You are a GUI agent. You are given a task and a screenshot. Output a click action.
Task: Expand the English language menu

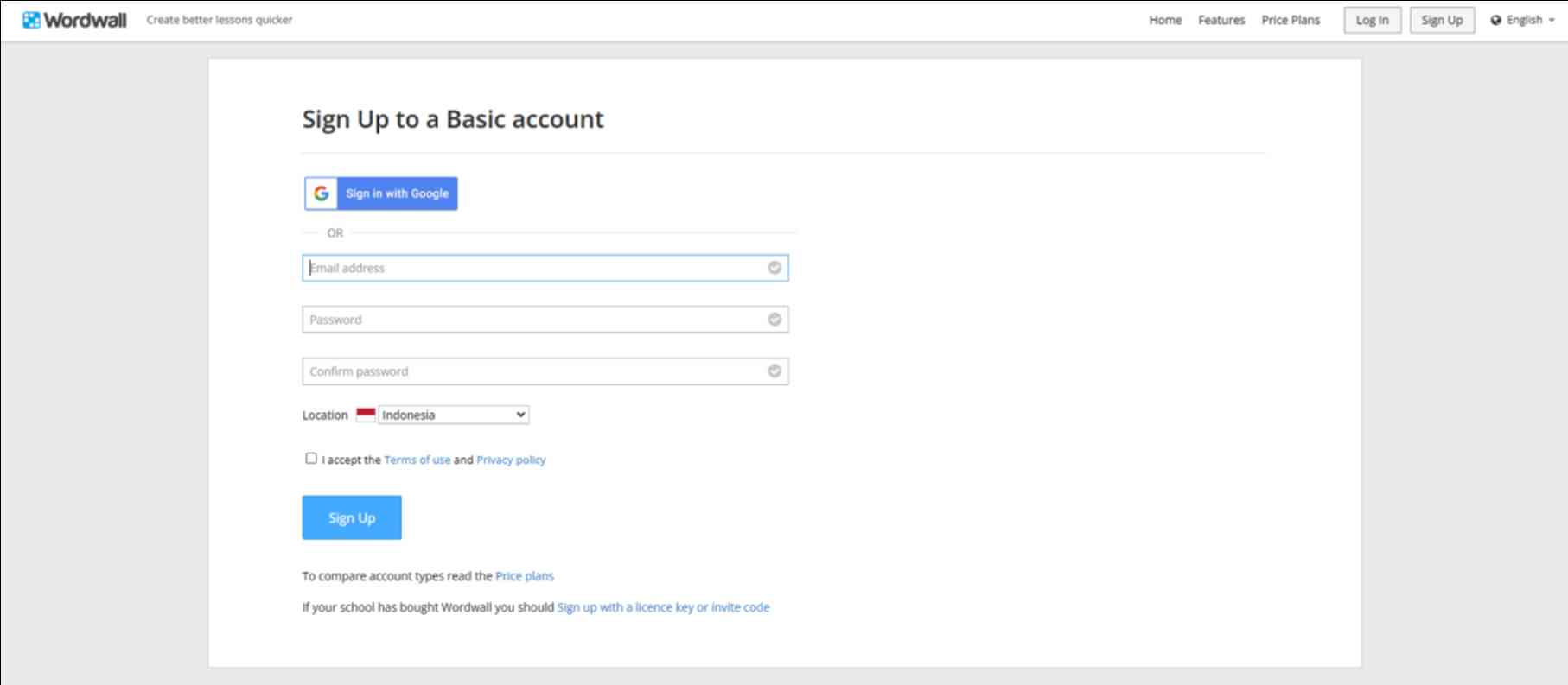pyautogui.click(x=1523, y=20)
